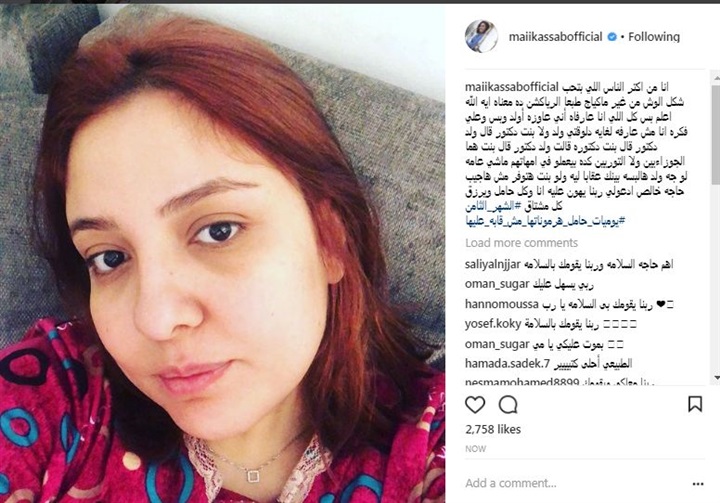Open yosef.koky commenter profile

(x=493, y=324)
